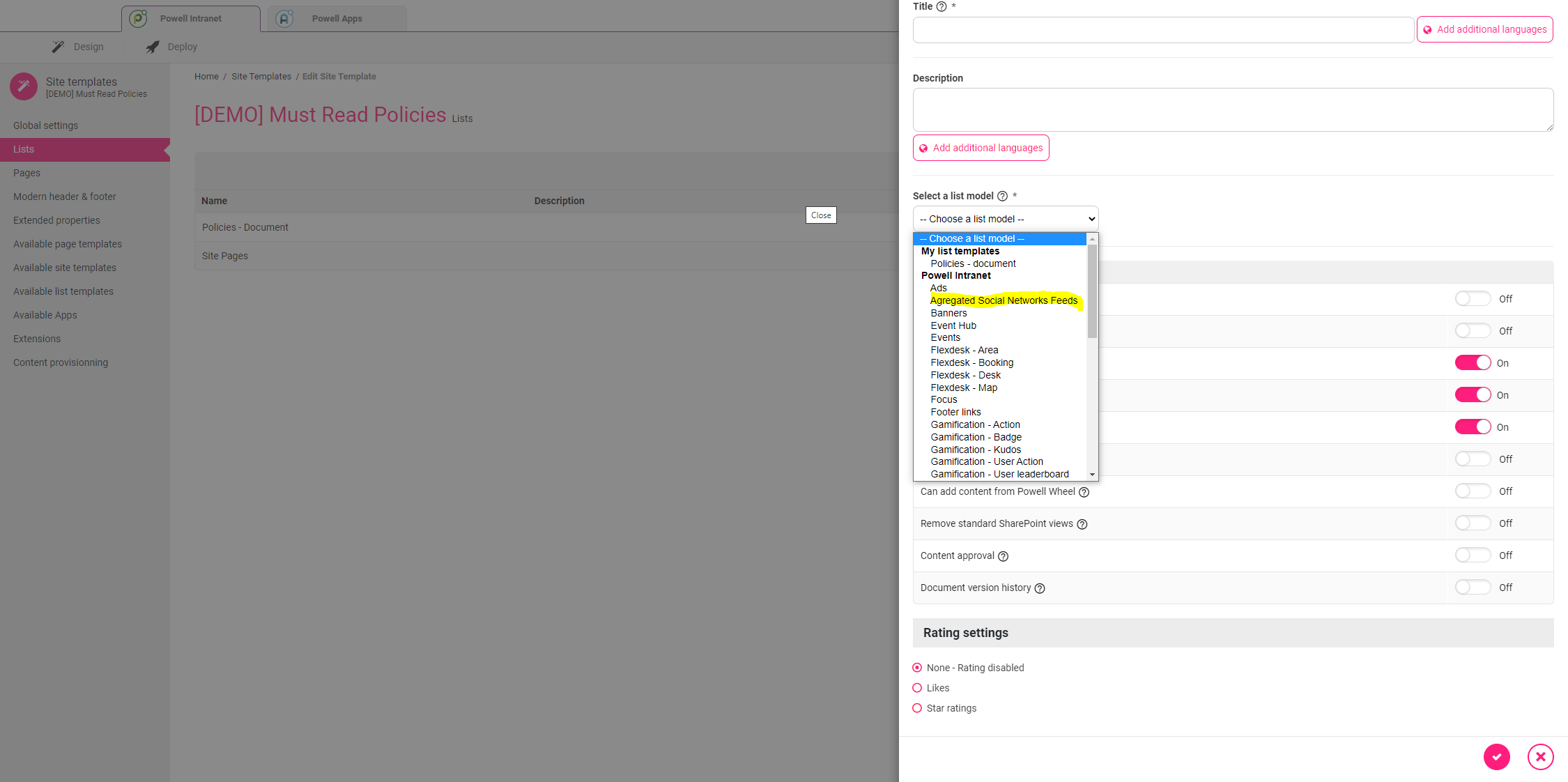
Task: Click Document version history help icon
Action: click(1040, 588)
